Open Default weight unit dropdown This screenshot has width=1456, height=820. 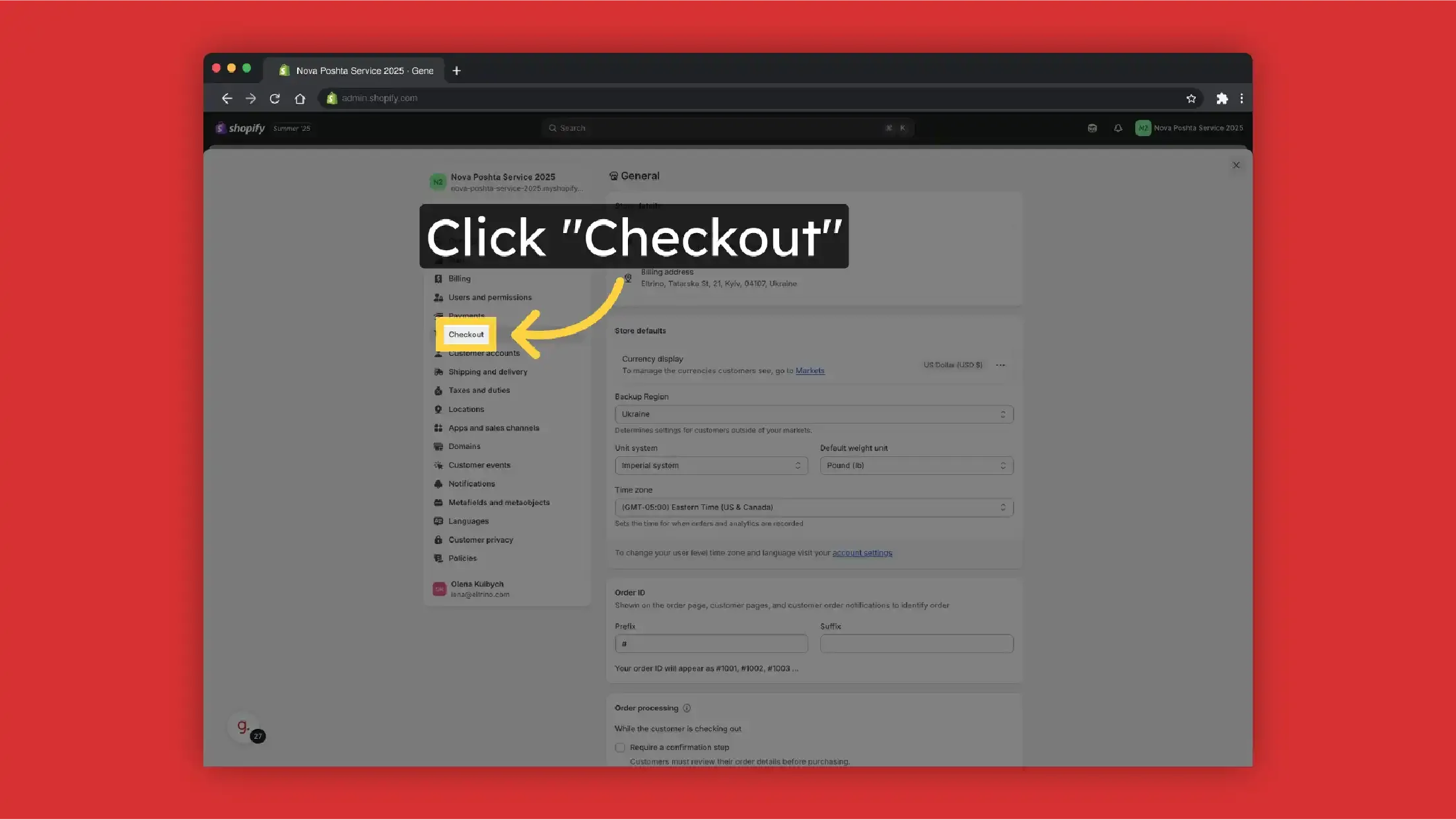coord(916,465)
